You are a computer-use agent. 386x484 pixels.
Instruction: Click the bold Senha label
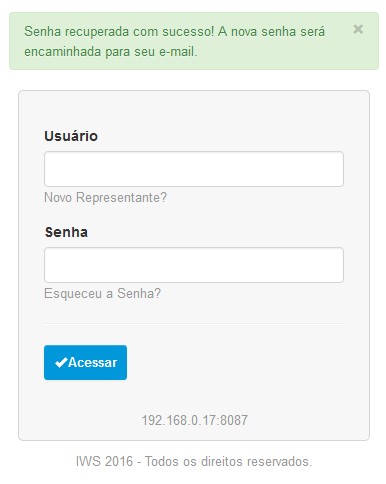(66, 232)
